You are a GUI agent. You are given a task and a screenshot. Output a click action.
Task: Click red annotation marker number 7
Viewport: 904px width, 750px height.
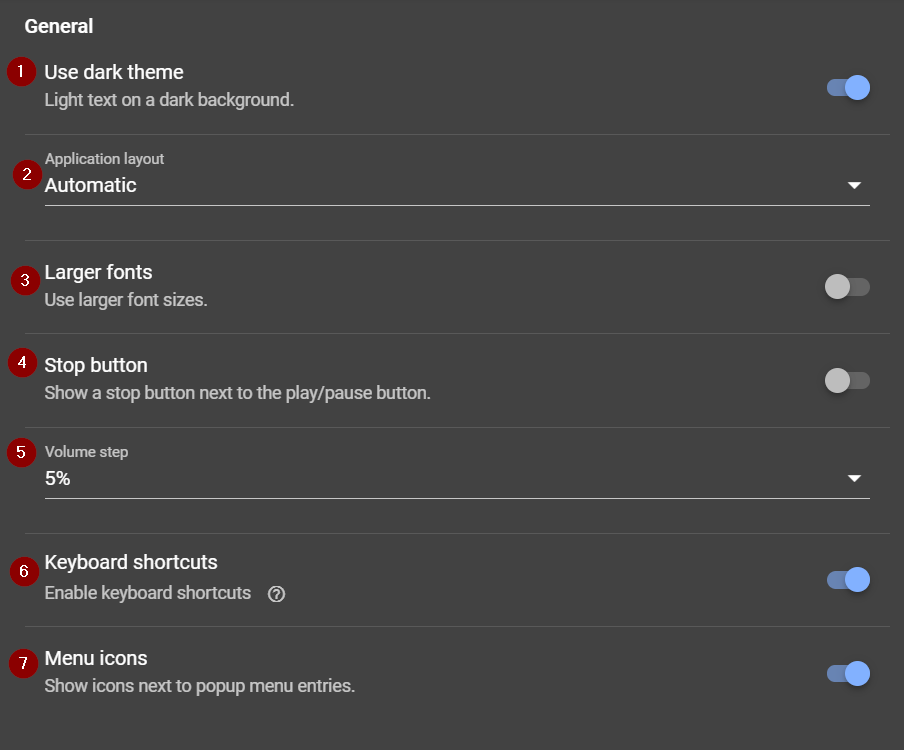(x=24, y=664)
